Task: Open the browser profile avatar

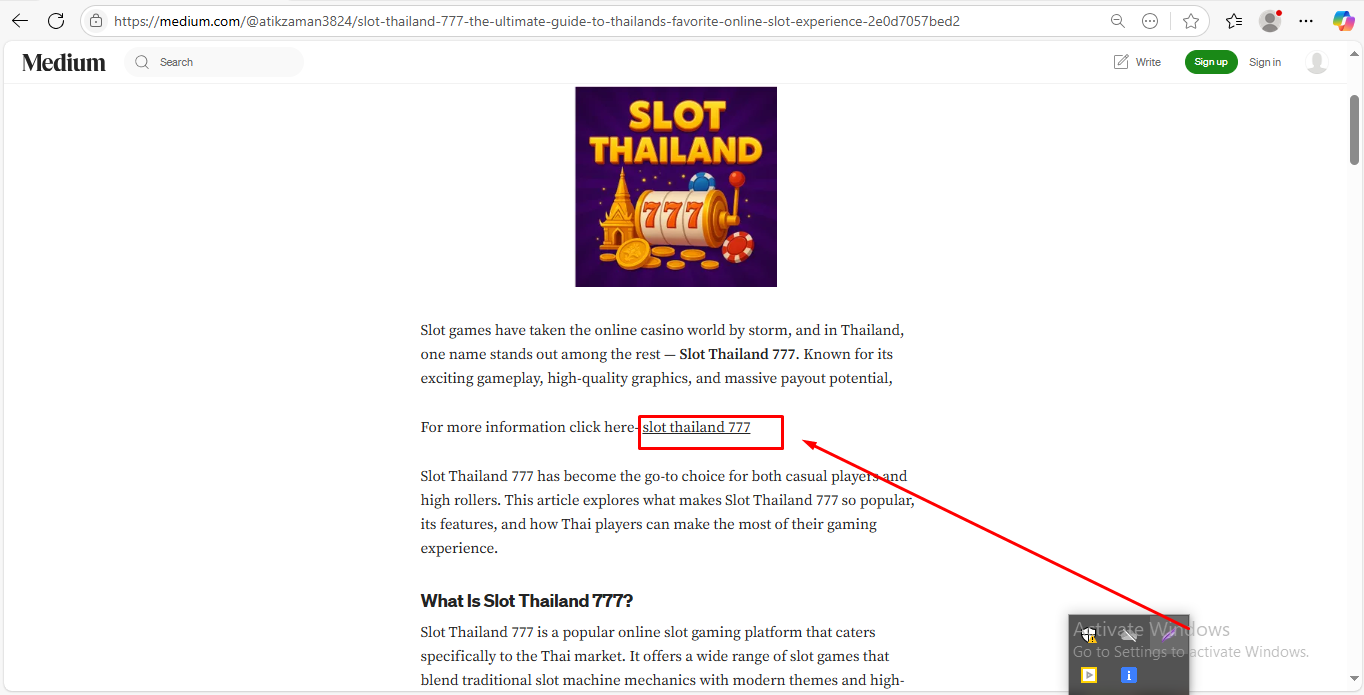Action: [1270, 20]
